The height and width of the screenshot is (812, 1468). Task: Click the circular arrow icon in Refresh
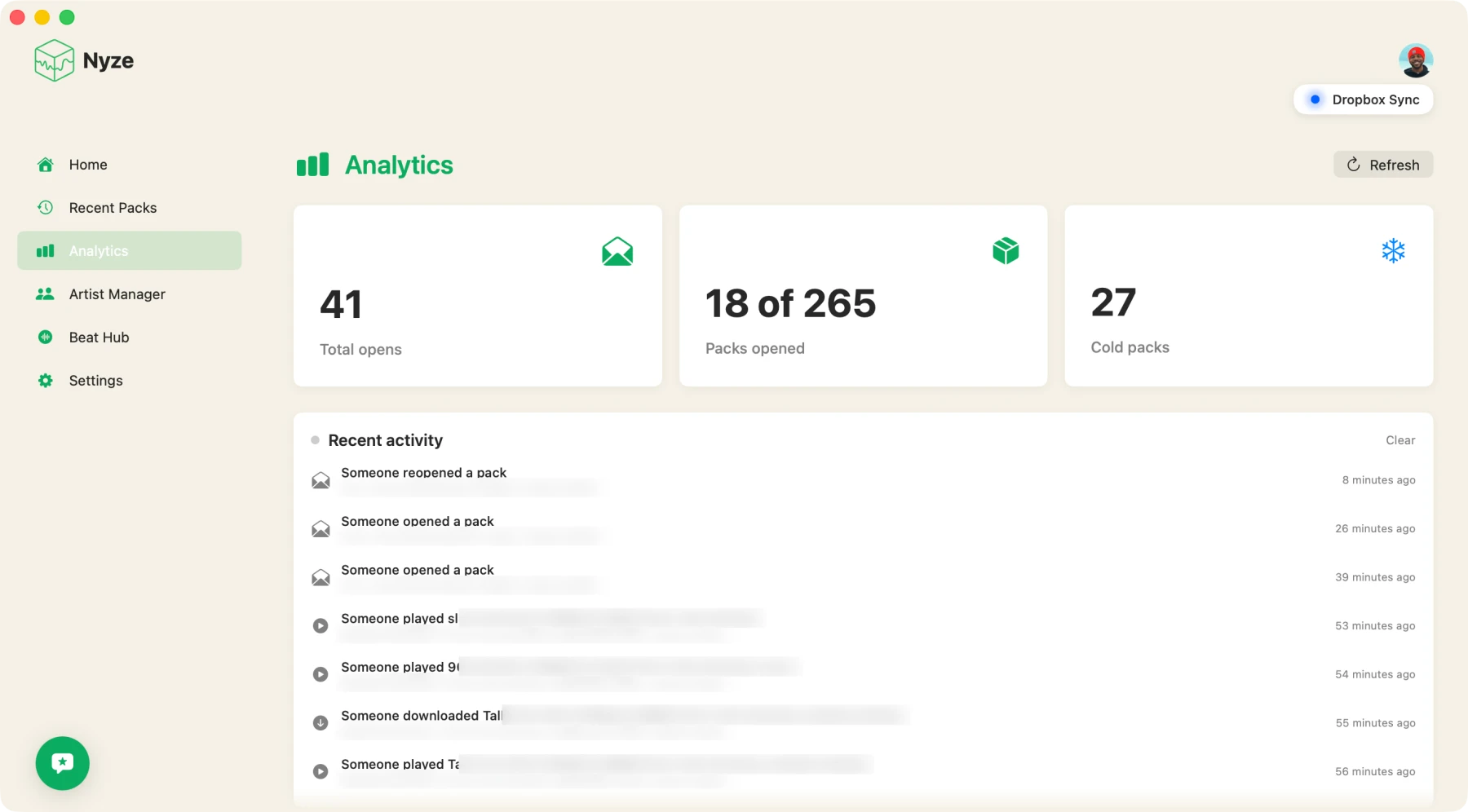coord(1354,165)
